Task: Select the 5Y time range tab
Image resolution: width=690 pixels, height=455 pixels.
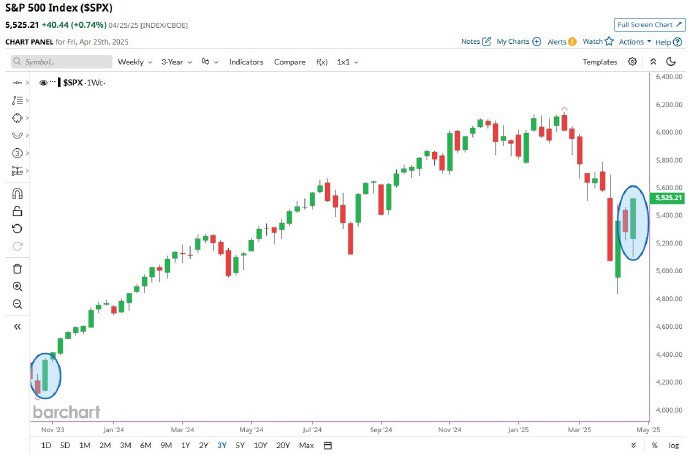Action: (x=240, y=445)
